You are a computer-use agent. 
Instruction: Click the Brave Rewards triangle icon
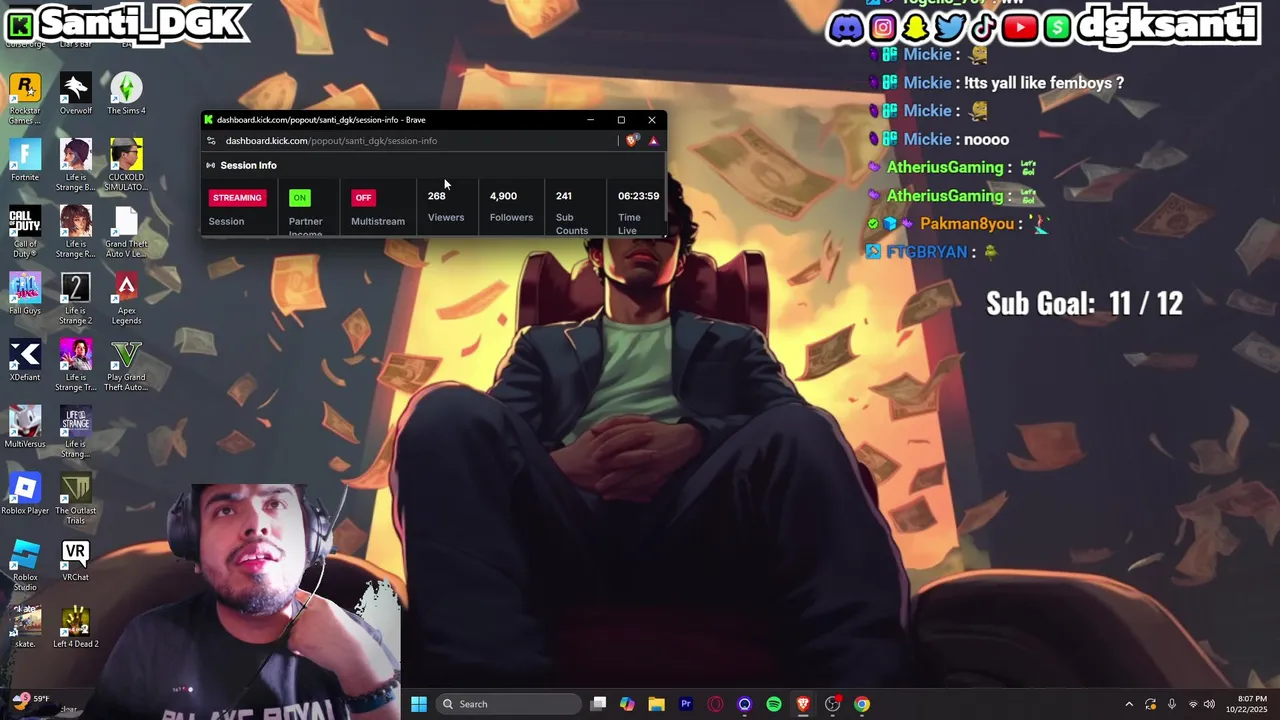[x=653, y=141]
